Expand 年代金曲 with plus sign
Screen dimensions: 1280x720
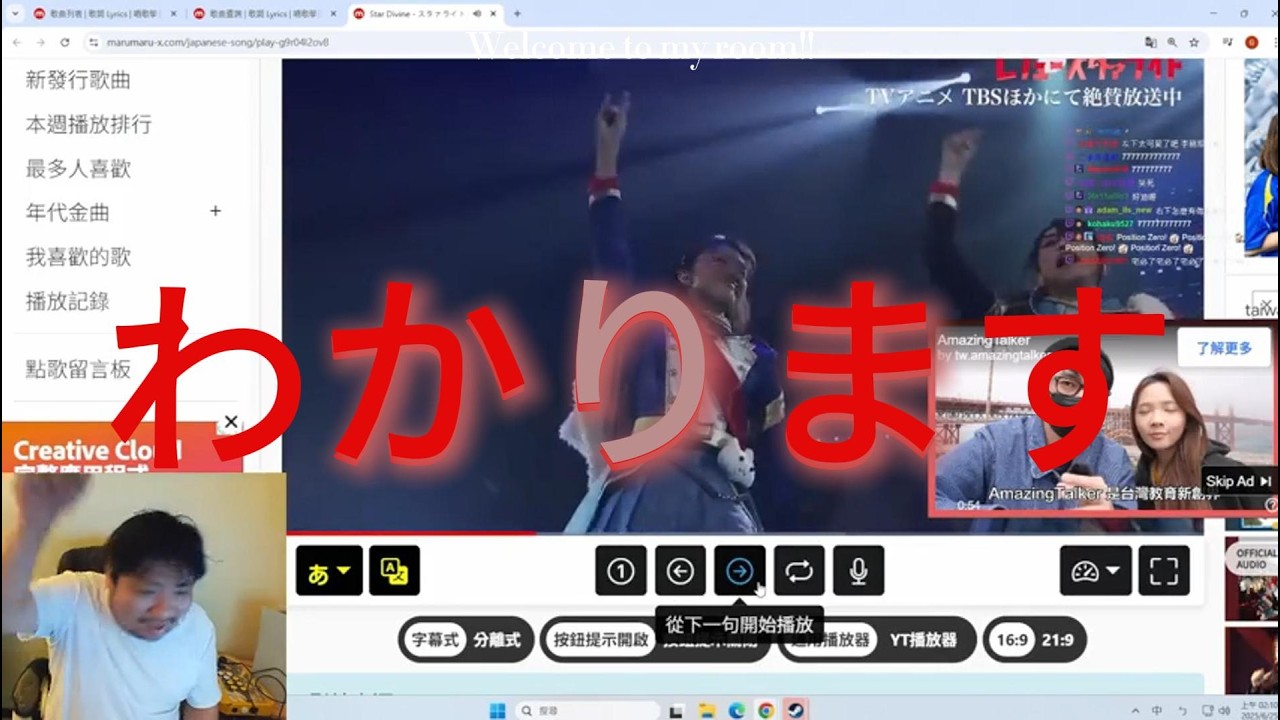point(215,211)
